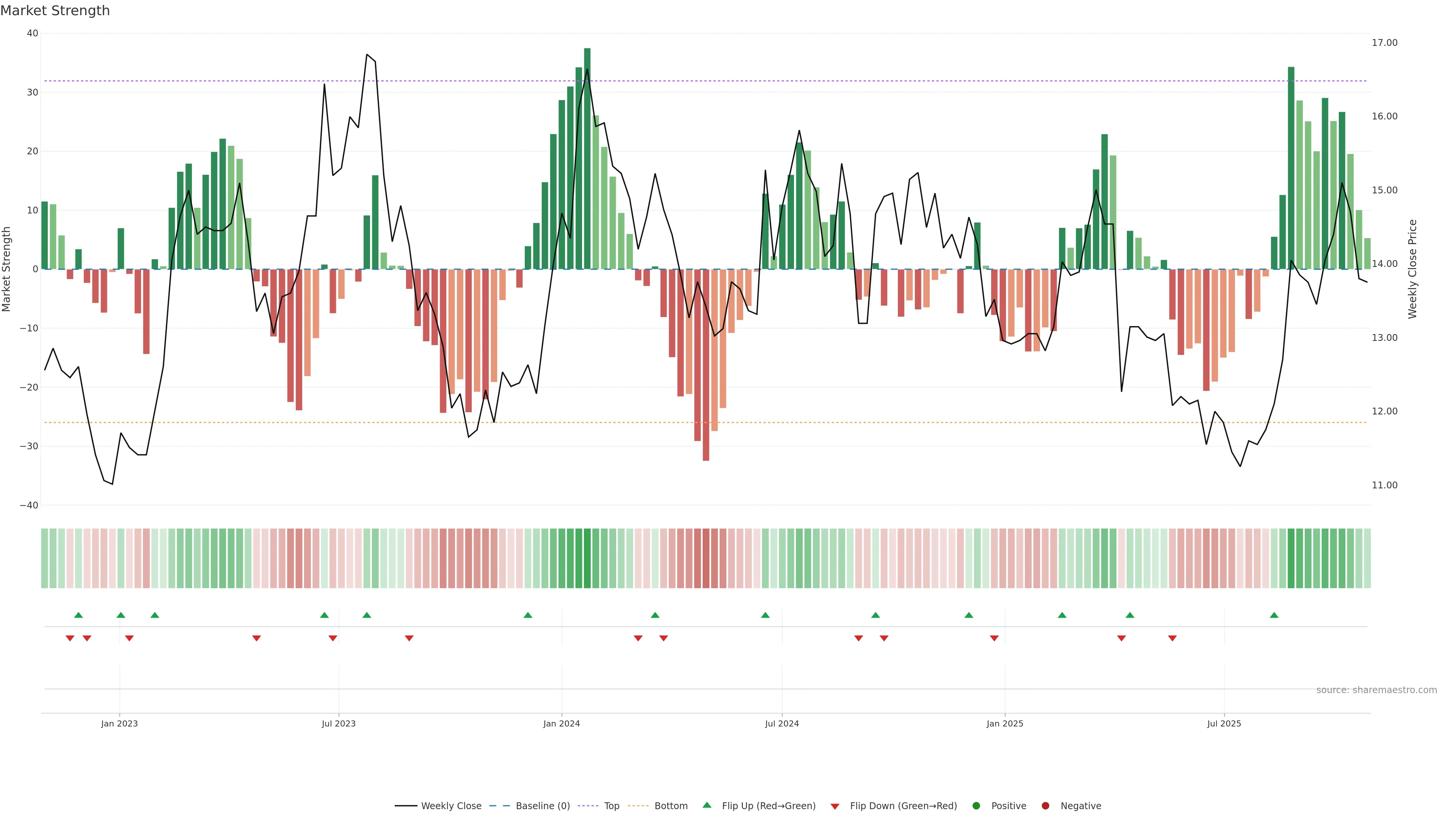Click the first green flip-up triangle marker
The height and width of the screenshot is (819, 1456).
(x=78, y=615)
